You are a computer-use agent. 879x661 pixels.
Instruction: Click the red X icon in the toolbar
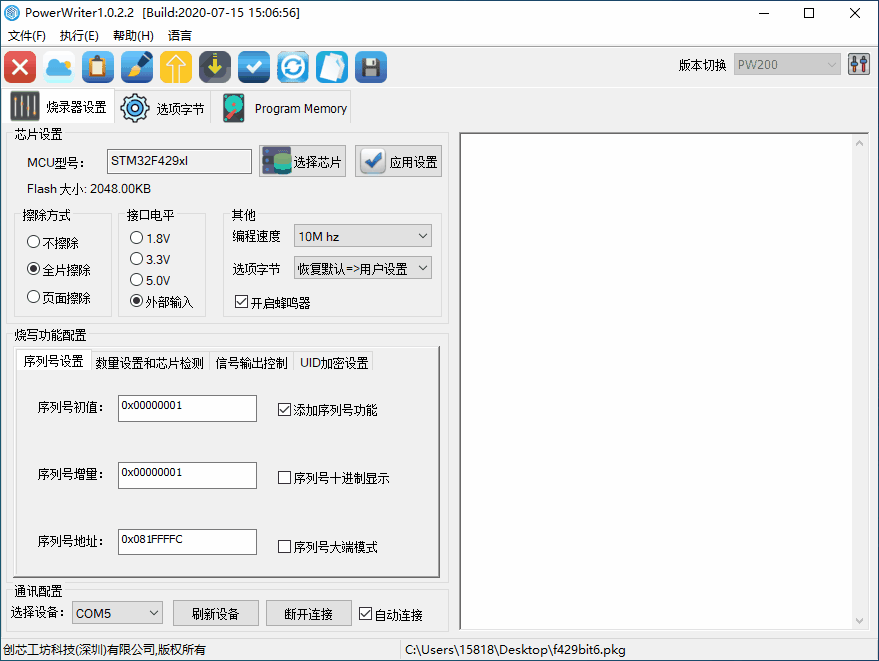pyautogui.click(x=20, y=67)
